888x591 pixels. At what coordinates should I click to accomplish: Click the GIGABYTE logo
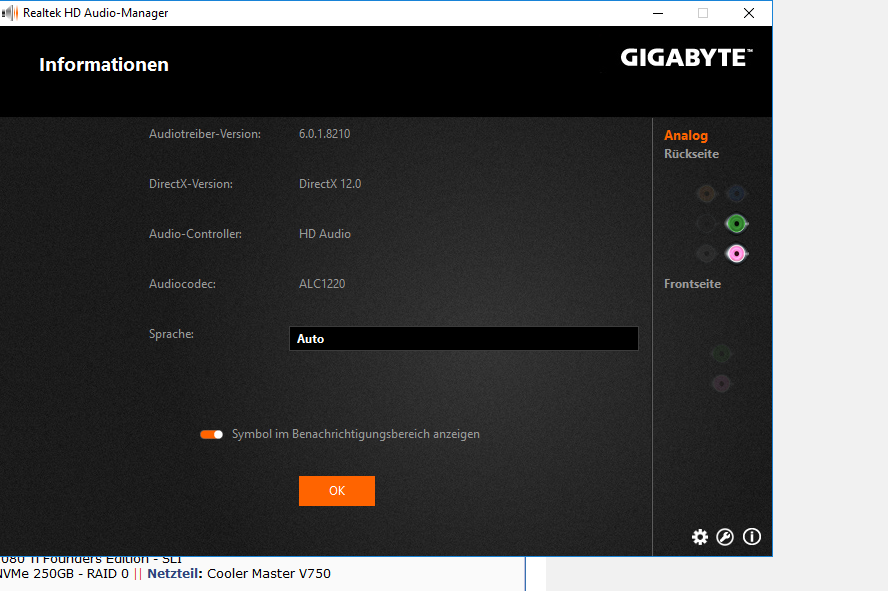[x=686, y=57]
